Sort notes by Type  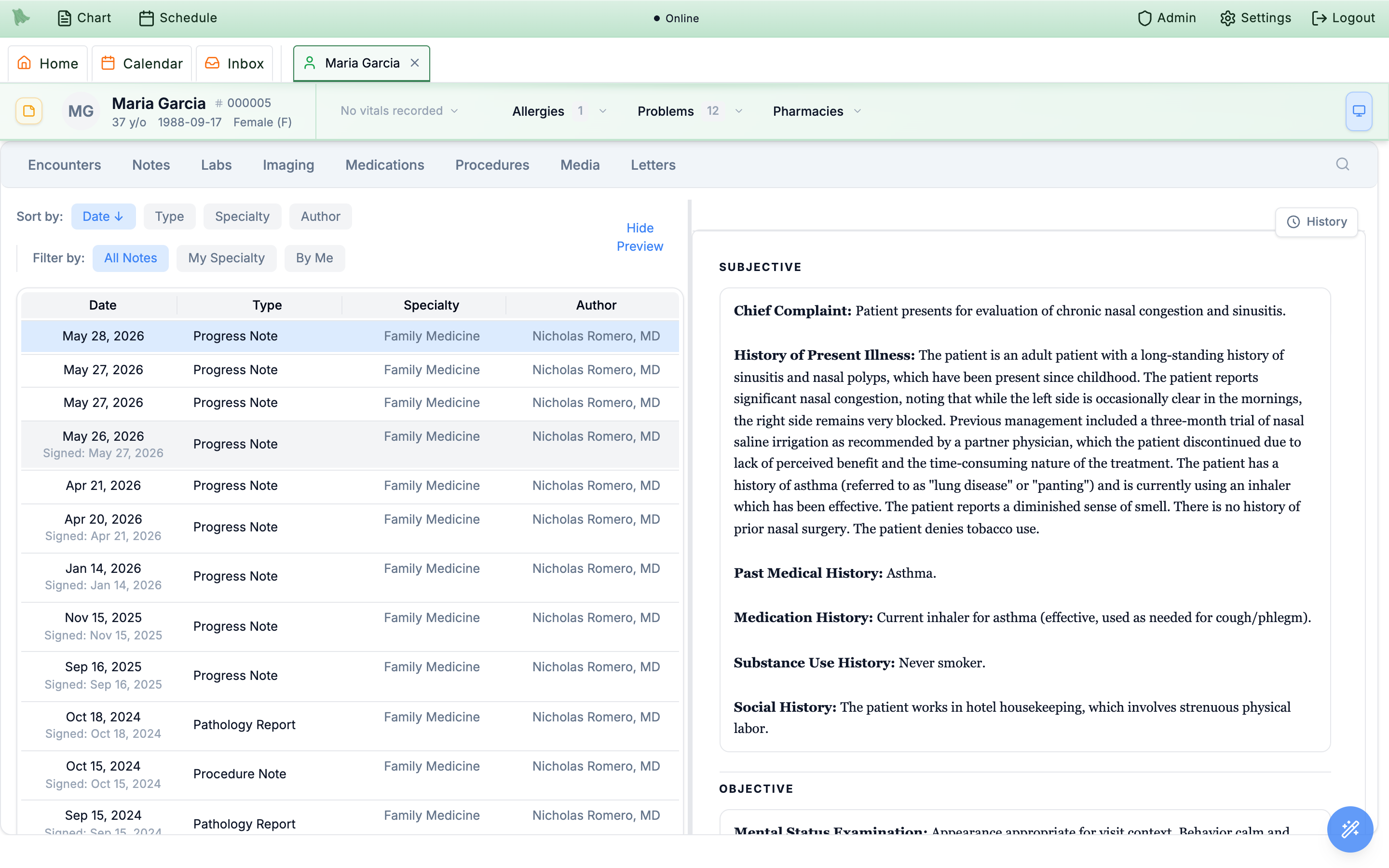169,217
